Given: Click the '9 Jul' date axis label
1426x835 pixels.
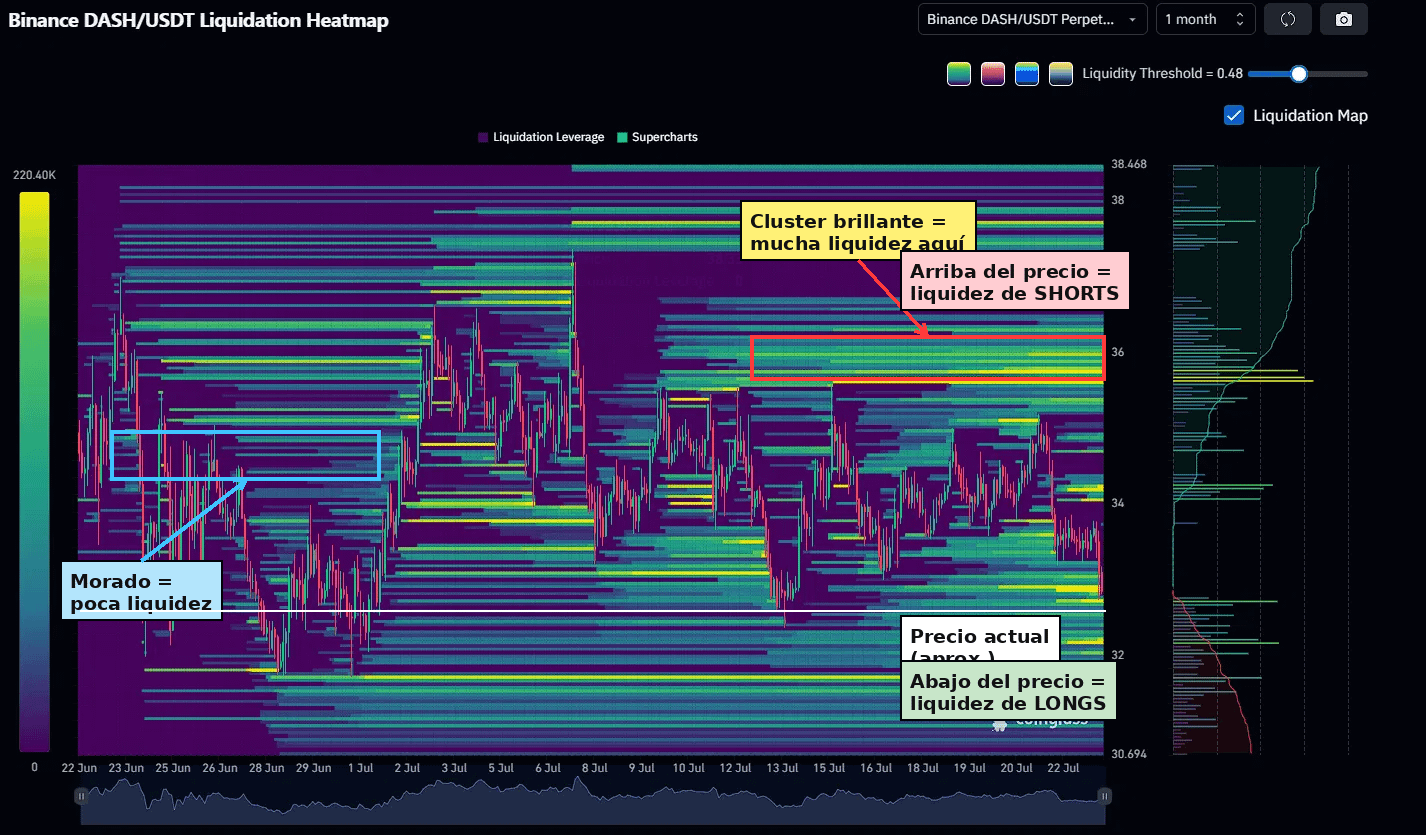Looking at the screenshot, I should pyautogui.click(x=640, y=768).
